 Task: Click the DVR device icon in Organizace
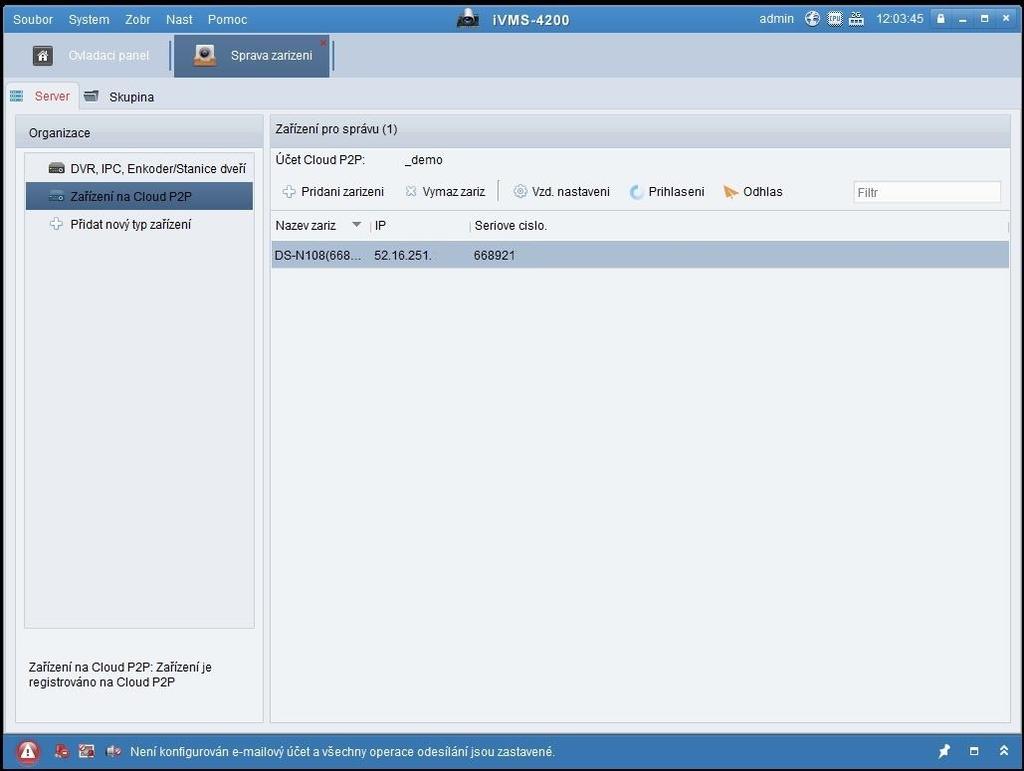(57, 168)
